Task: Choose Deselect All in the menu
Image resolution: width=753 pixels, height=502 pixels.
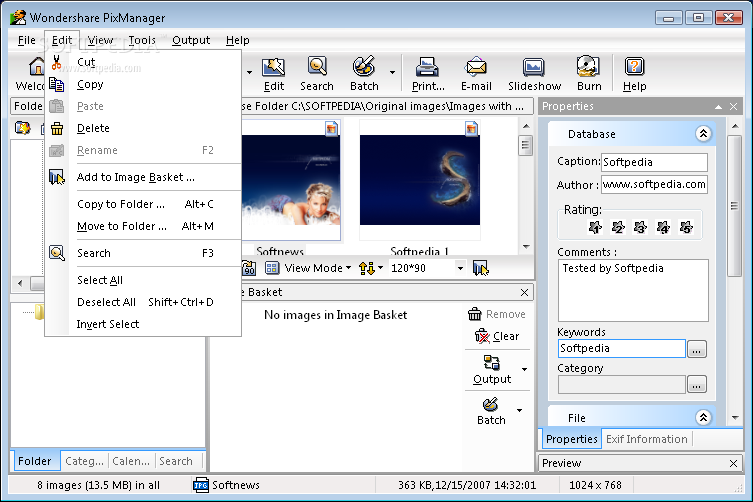Action: click(x=143, y=302)
